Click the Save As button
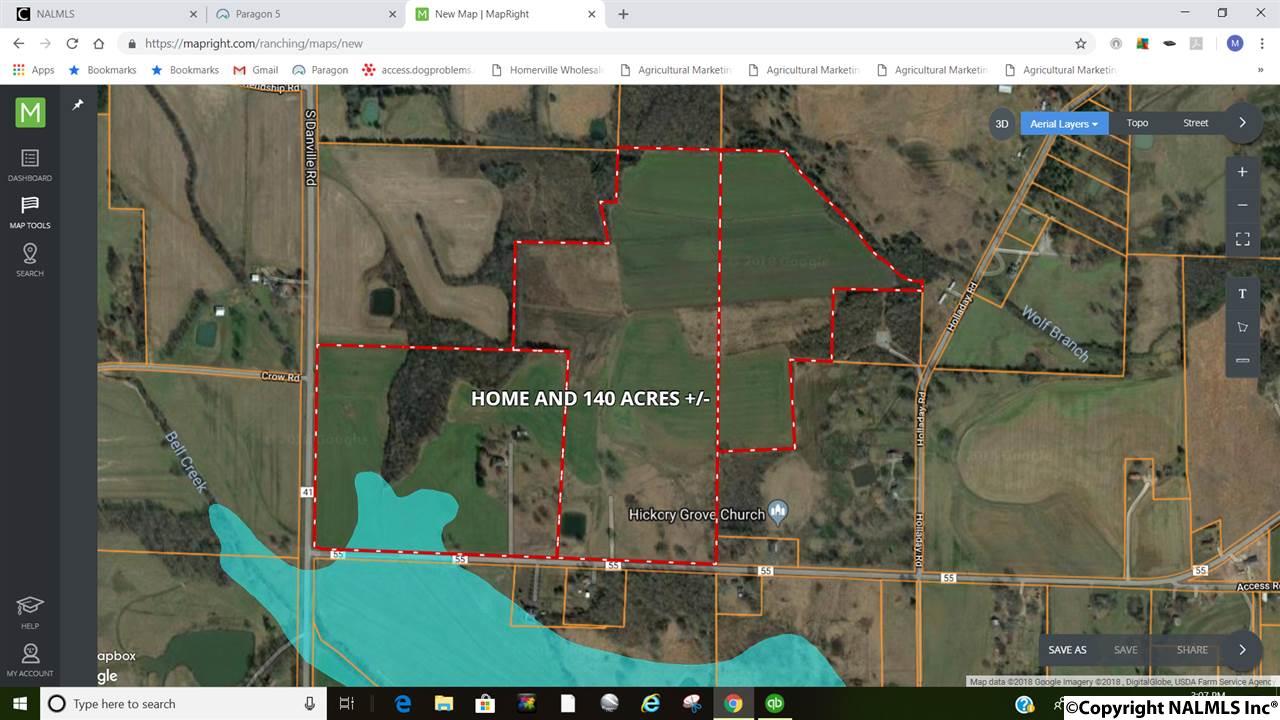Viewport: 1280px width, 720px height. (x=1067, y=650)
